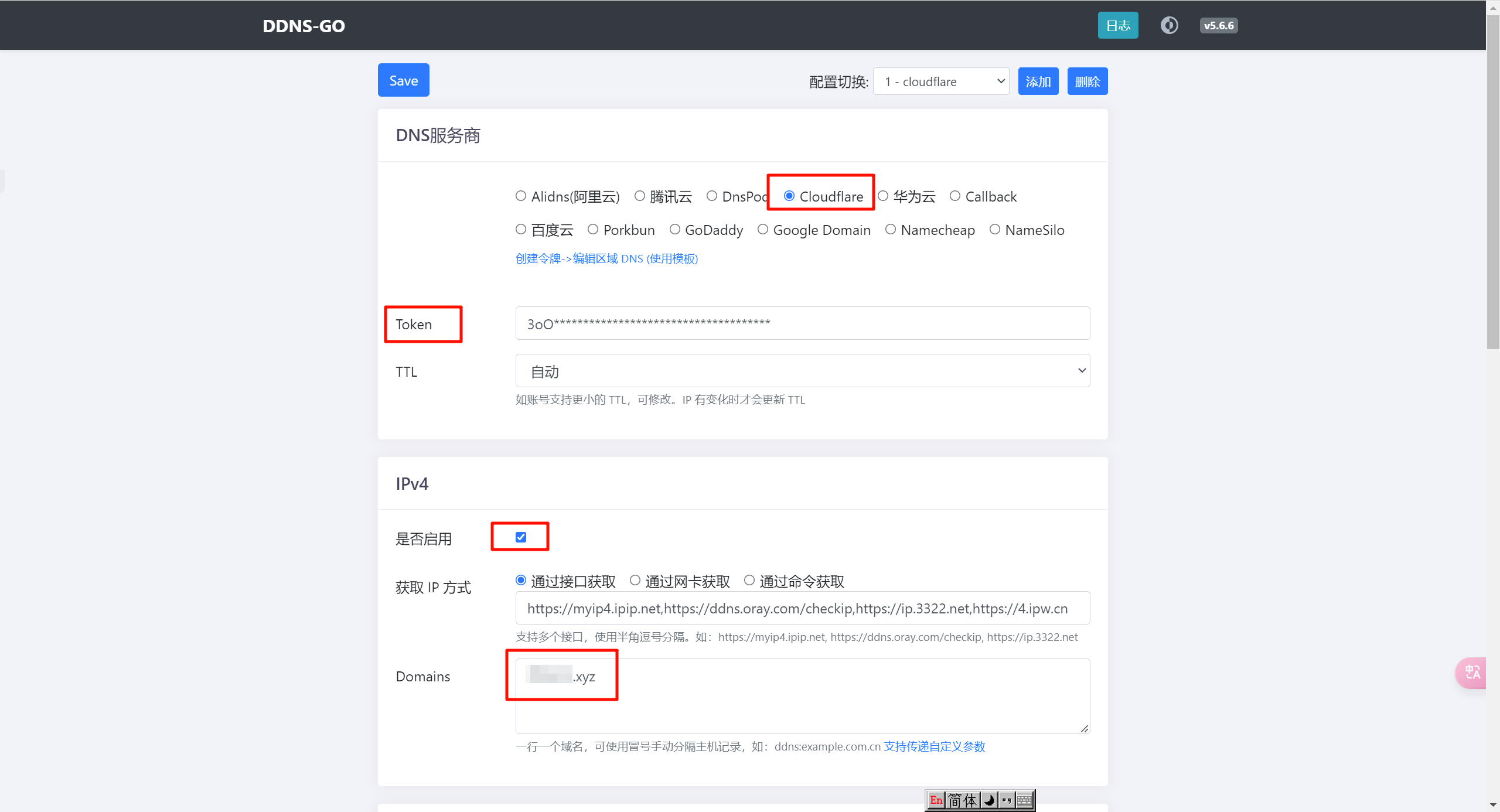The image size is (1500, 812).
Task: Open 支持传递自定义参数 link
Action: point(934,746)
